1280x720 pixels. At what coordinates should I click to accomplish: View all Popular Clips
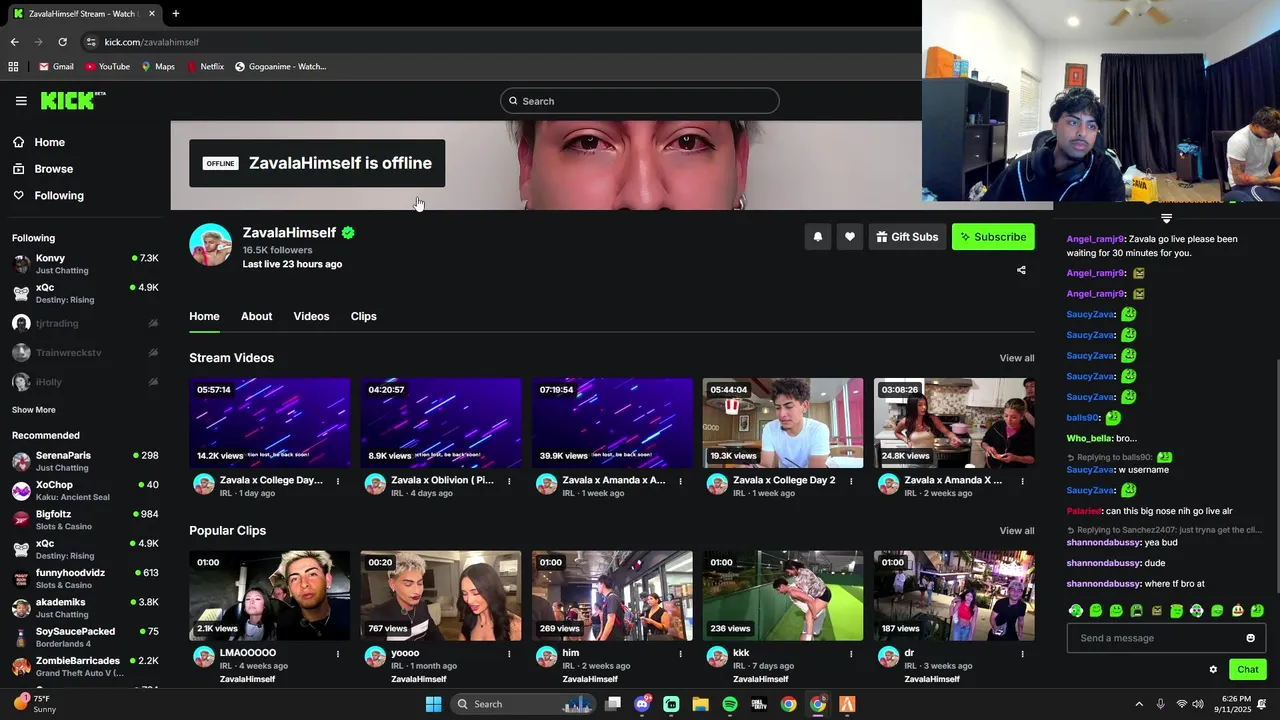pyautogui.click(x=1017, y=531)
